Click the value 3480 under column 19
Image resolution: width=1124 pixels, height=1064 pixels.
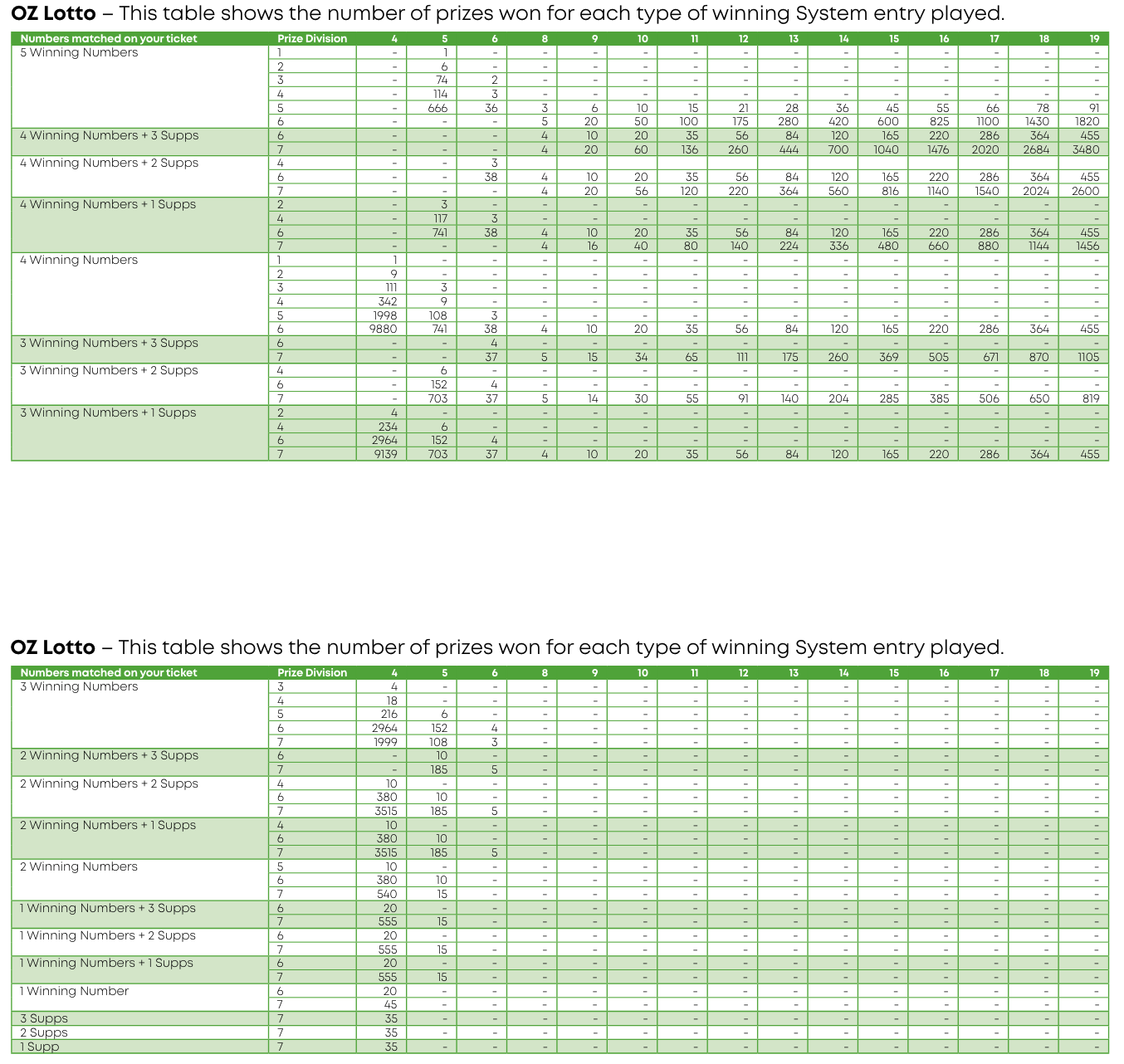1086,149
